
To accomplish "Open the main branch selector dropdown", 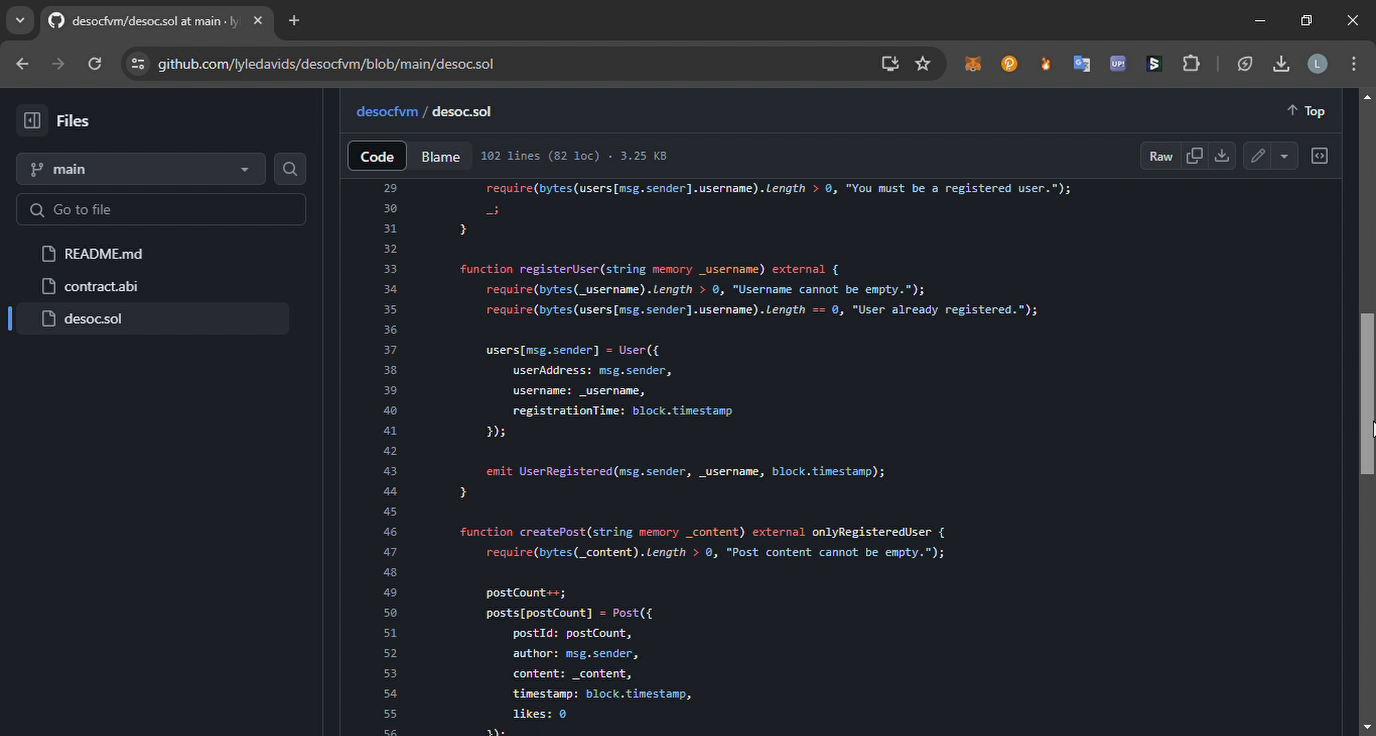I will click(141, 169).
